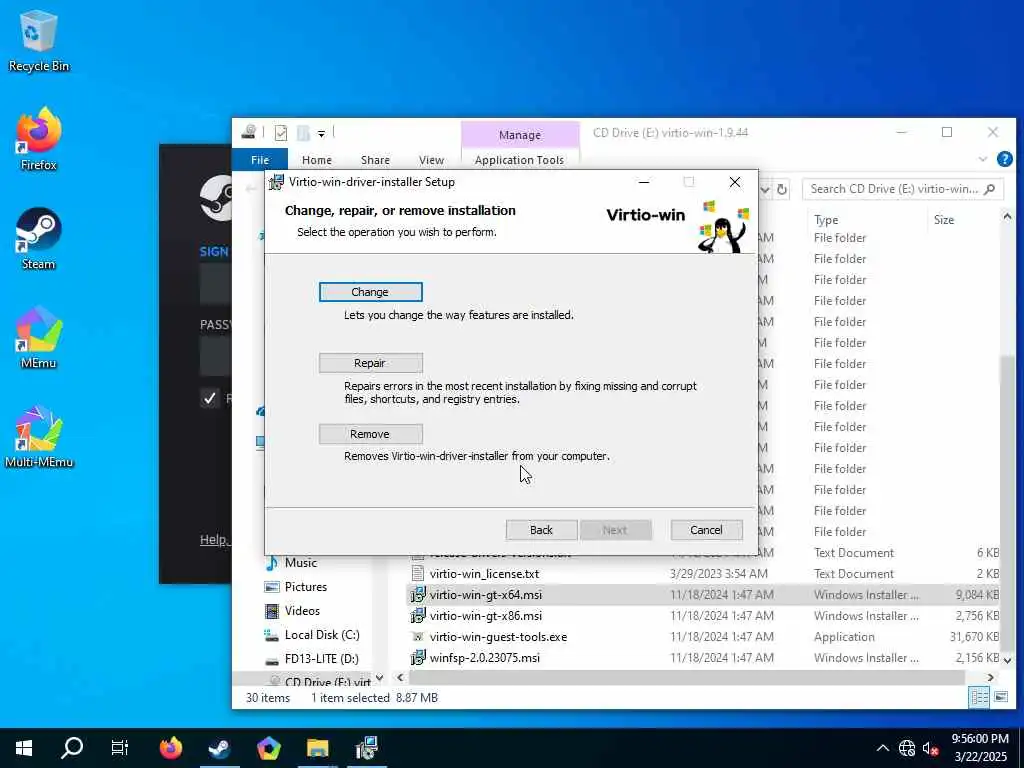
Task: Toggle the Remember me checkbox in Steam window
Action: pyautogui.click(x=210, y=398)
